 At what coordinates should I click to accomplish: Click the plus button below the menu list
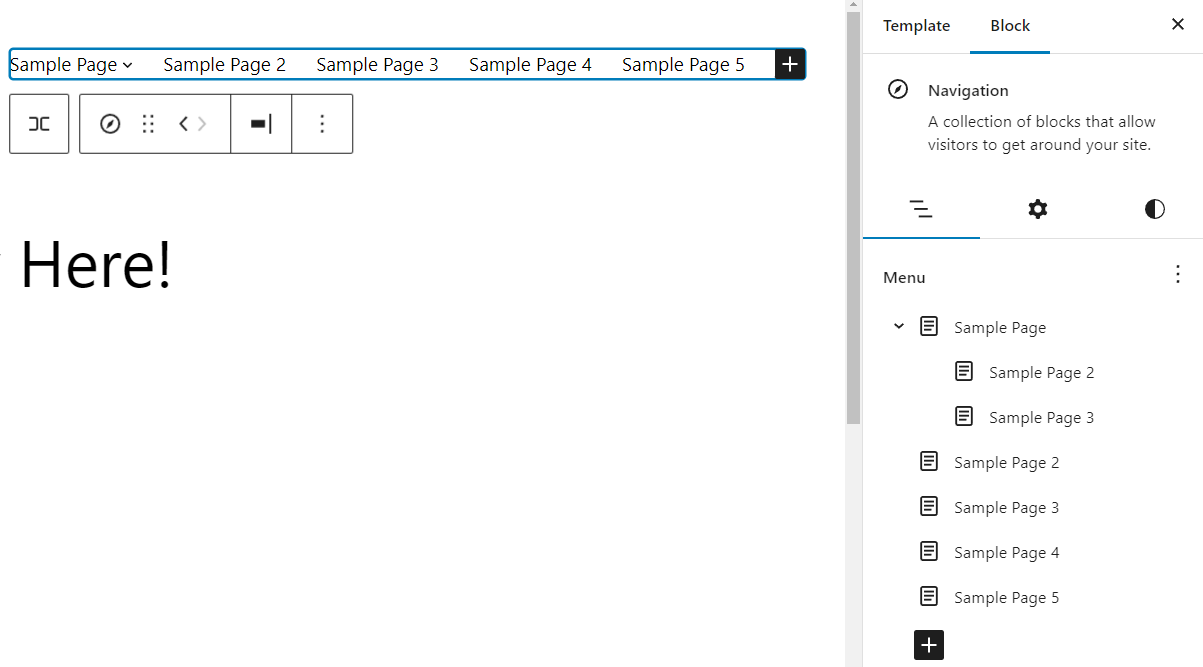(x=928, y=645)
